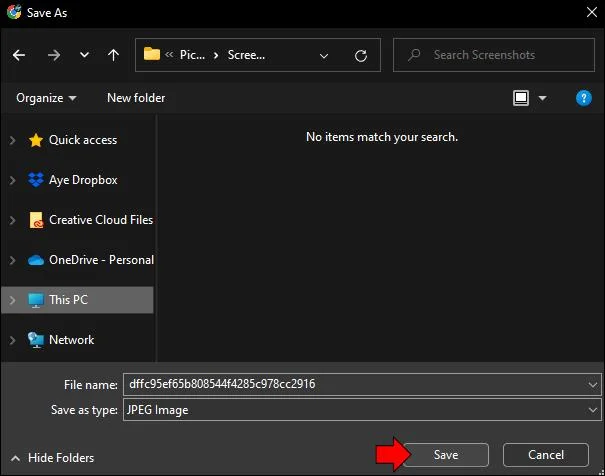
Task: Go up one folder level
Action: point(113,55)
